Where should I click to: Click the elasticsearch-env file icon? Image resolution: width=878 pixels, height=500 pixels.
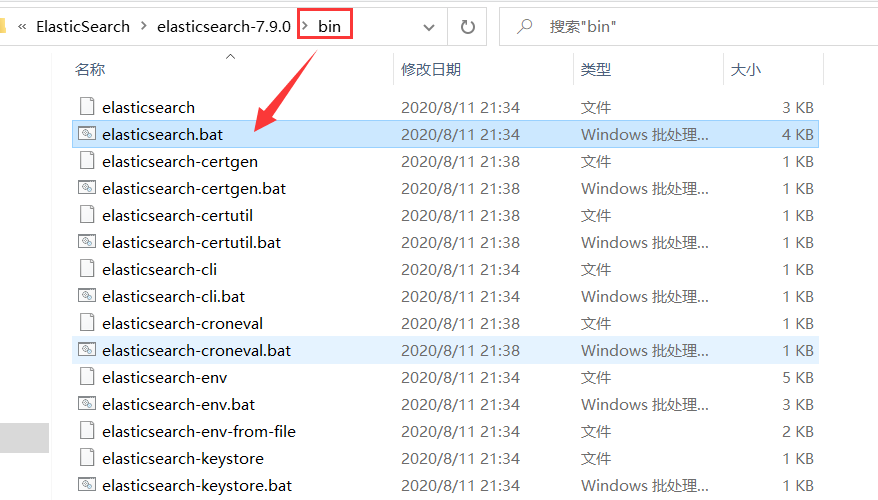tap(87, 377)
